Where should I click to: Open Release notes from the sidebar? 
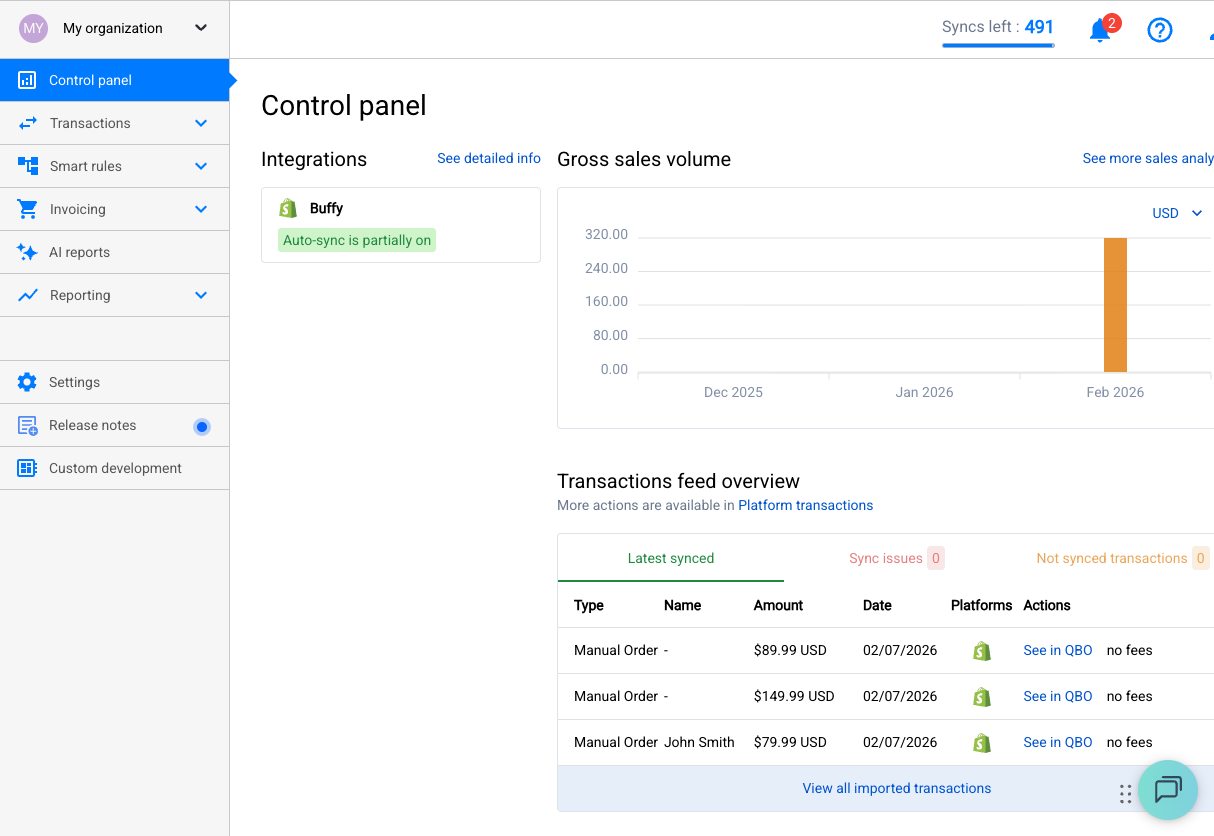[x=92, y=425]
